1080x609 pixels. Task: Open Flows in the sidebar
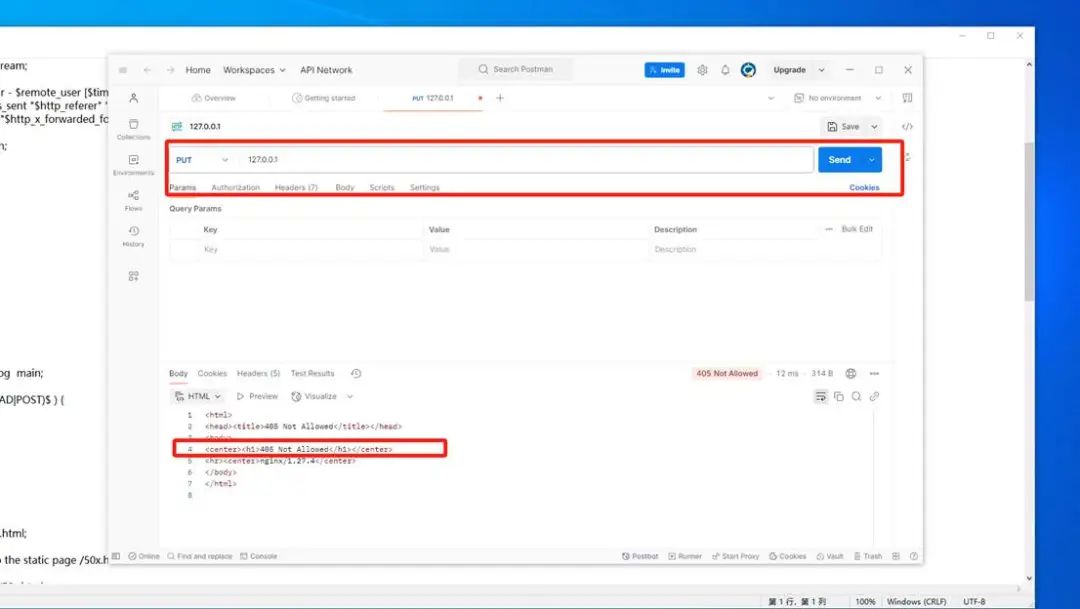tap(134, 200)
